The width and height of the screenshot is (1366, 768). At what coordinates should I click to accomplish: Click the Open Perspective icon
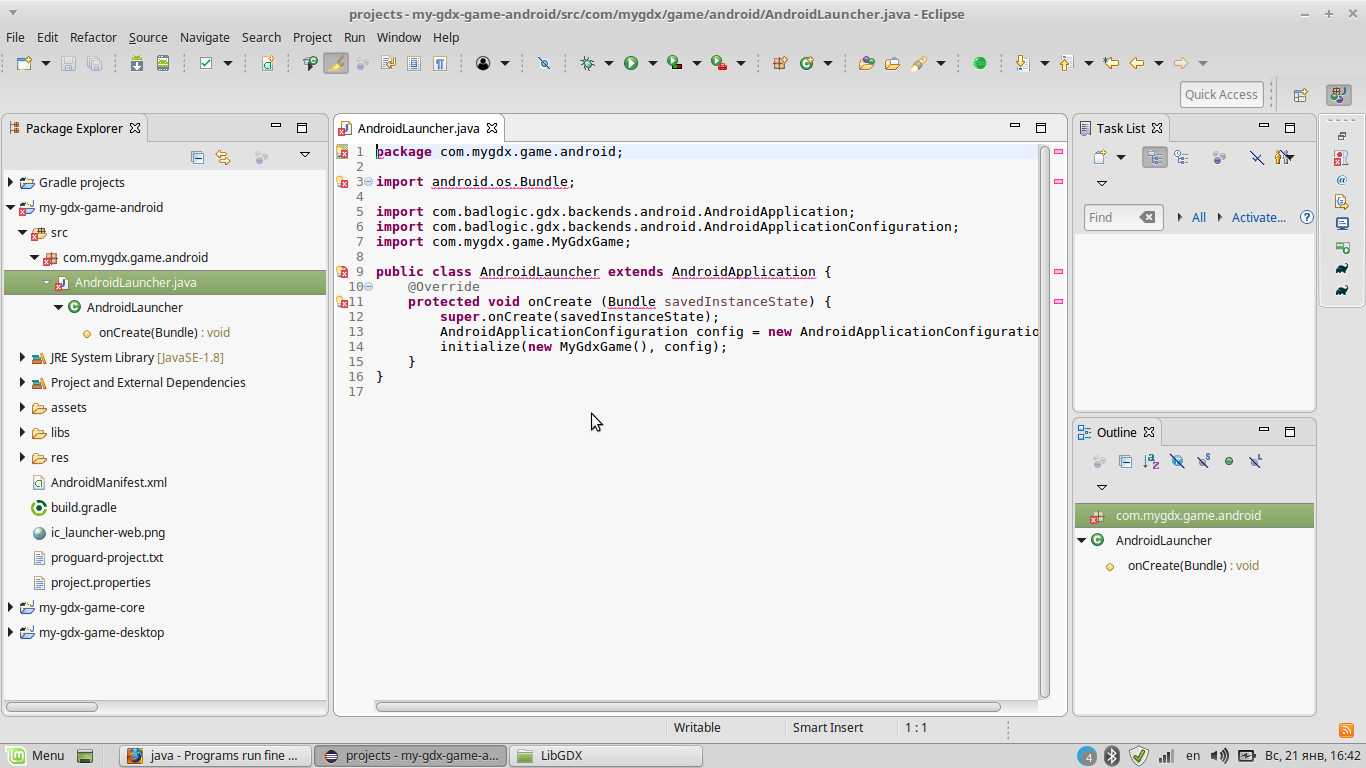coord(1301,95)
